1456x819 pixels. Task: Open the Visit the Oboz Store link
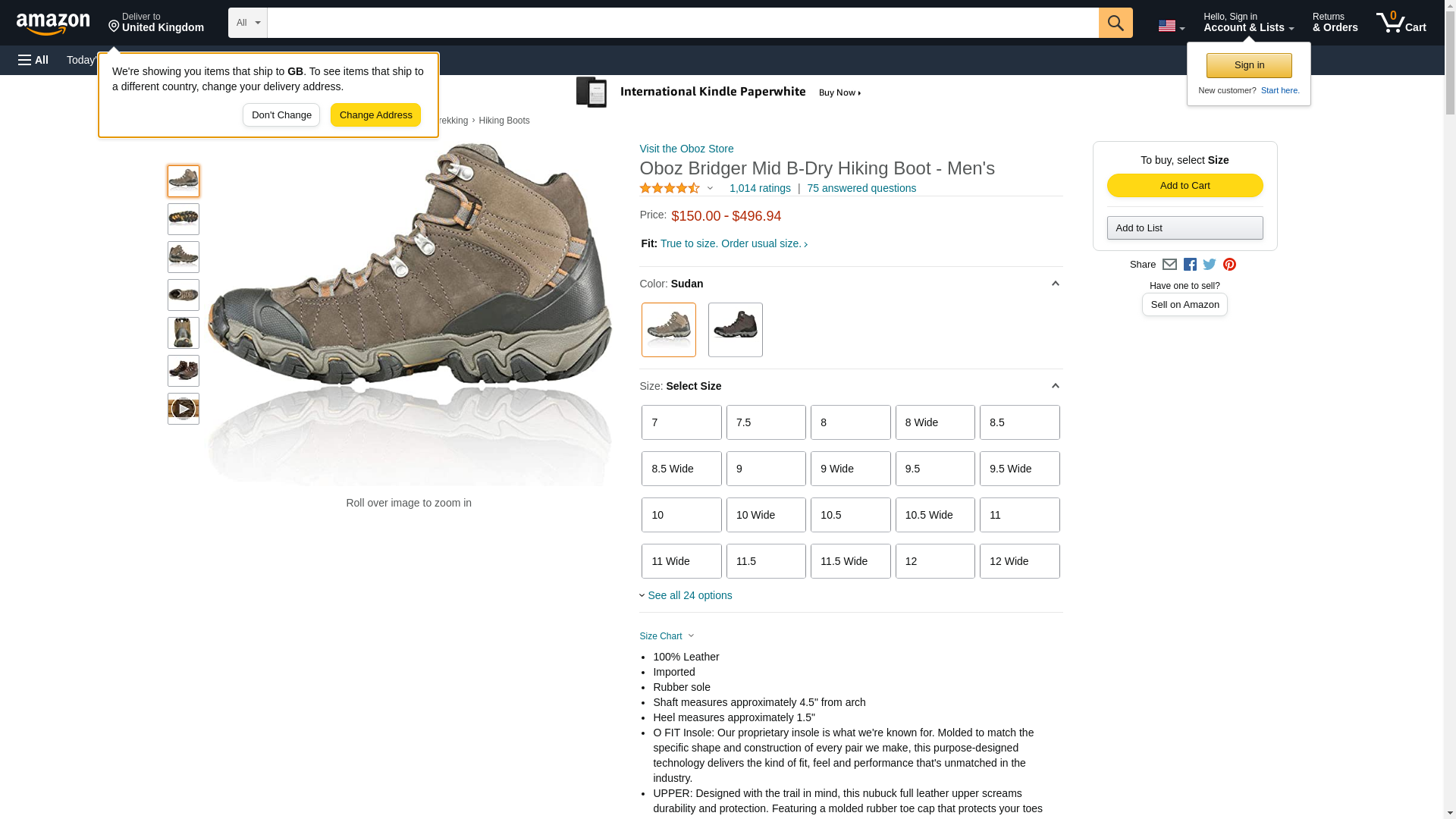(x=686, y=149)
